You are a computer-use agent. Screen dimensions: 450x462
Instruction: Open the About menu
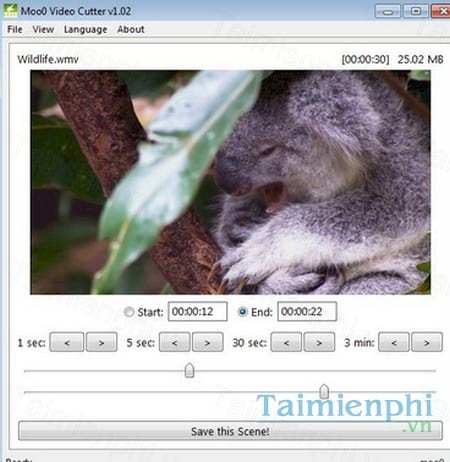(x=131, y=29)
